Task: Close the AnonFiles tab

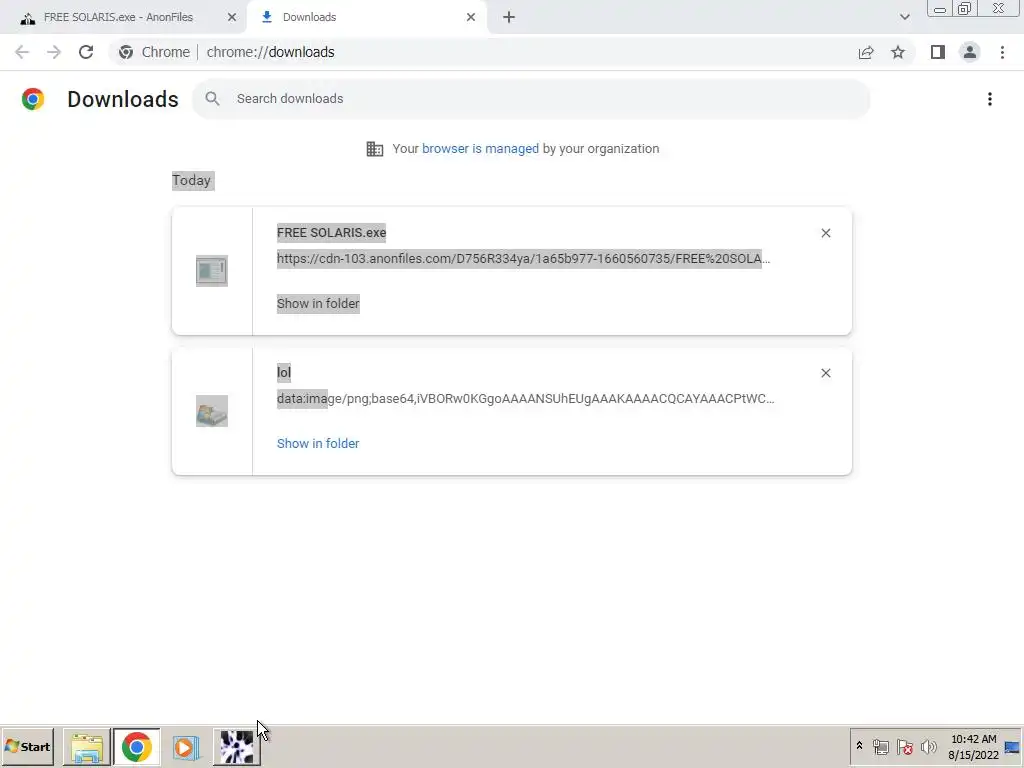Action: [232, 17]
